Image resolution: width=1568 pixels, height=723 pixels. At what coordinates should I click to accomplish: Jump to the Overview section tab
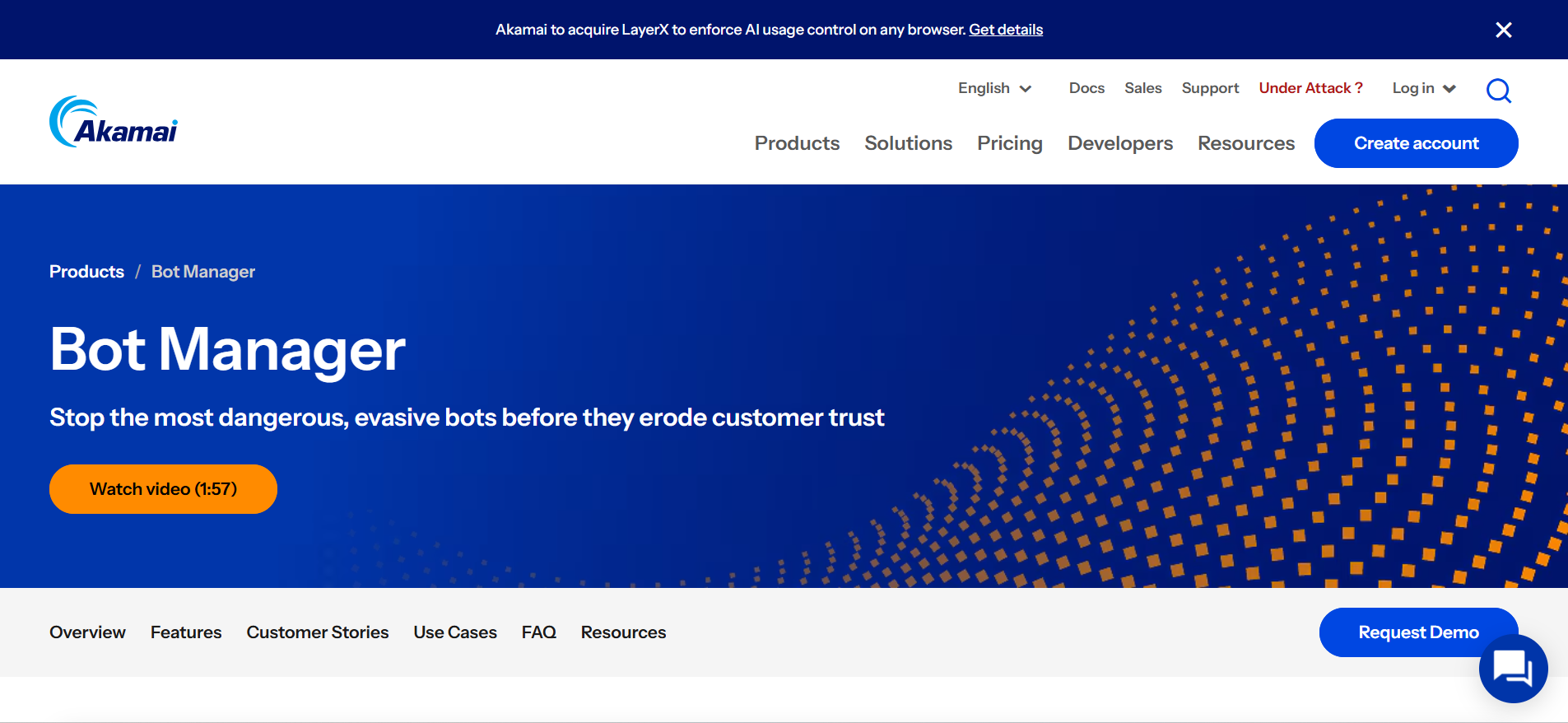click(x=87, y=632)
